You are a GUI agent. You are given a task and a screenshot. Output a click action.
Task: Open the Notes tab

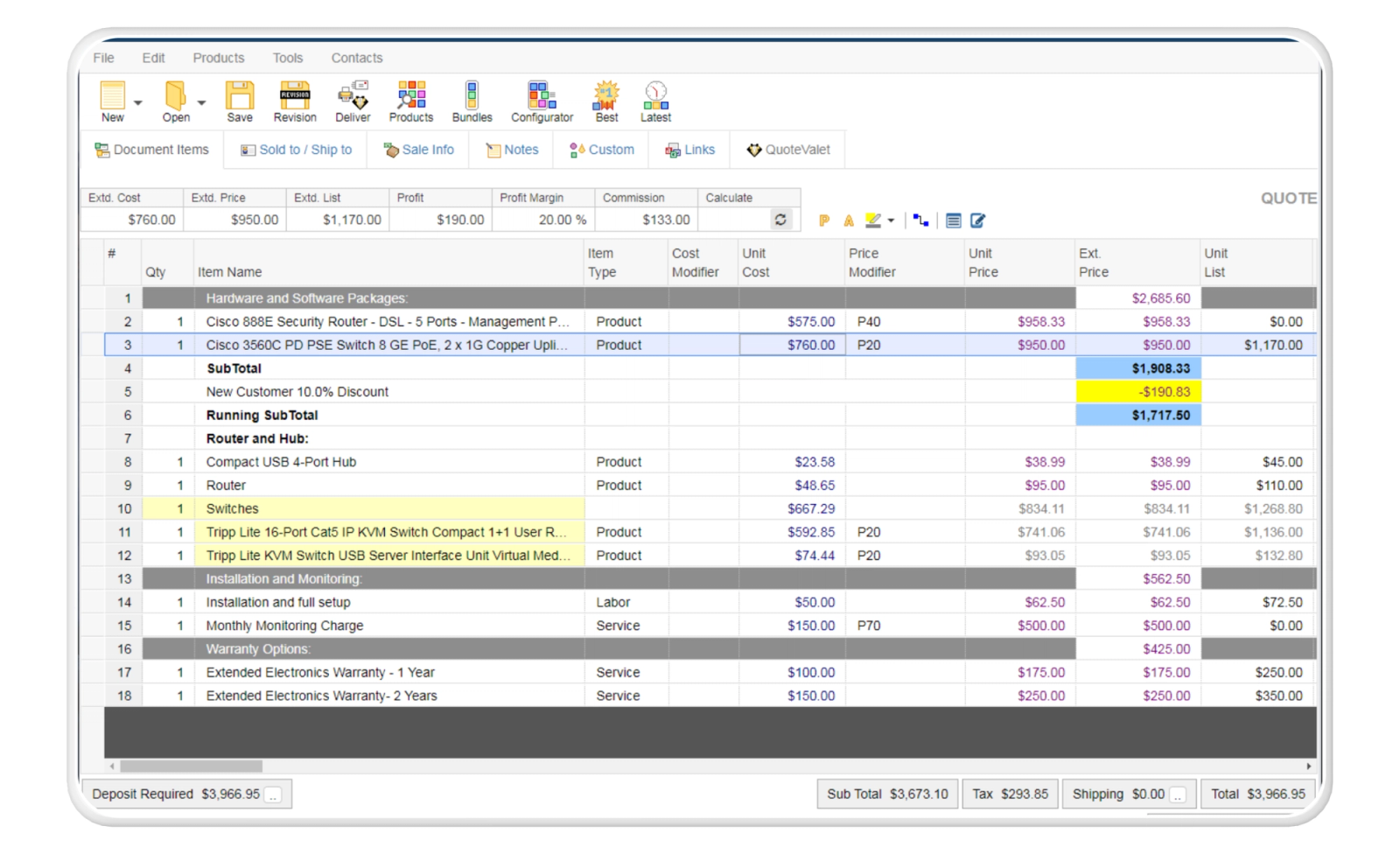[512, 150]
